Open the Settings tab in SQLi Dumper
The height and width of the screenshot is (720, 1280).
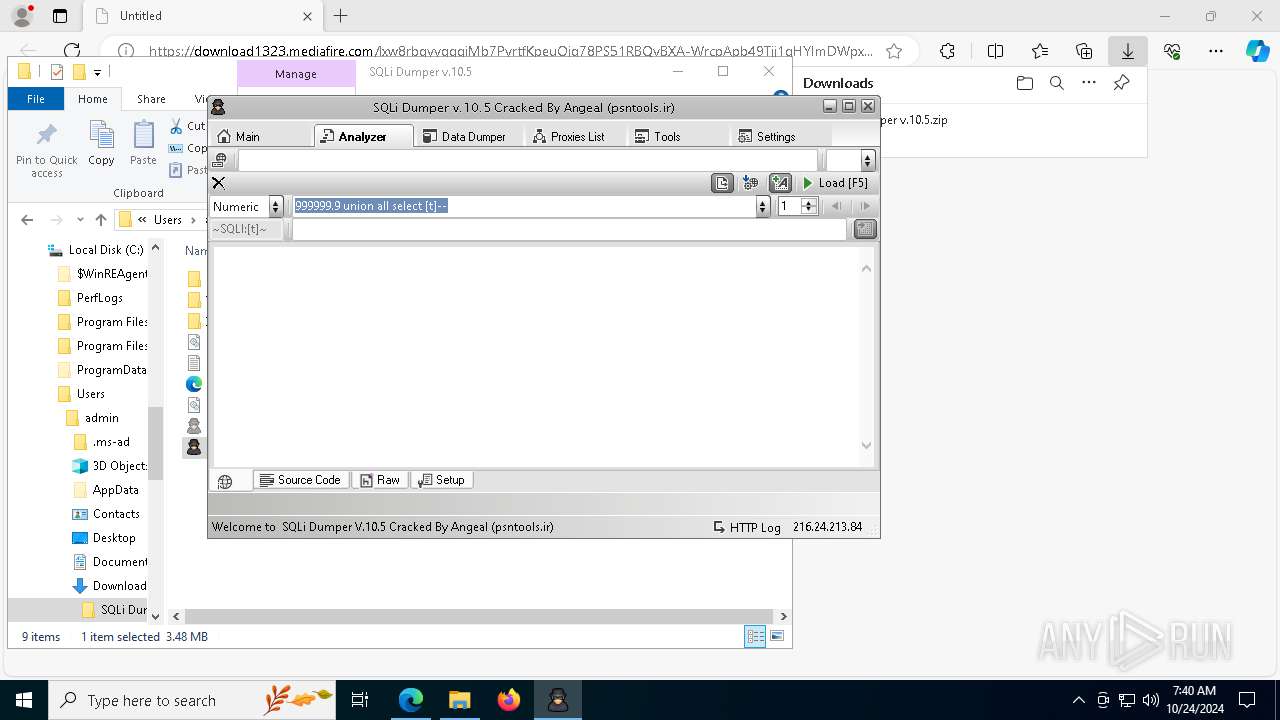[781, 136]
